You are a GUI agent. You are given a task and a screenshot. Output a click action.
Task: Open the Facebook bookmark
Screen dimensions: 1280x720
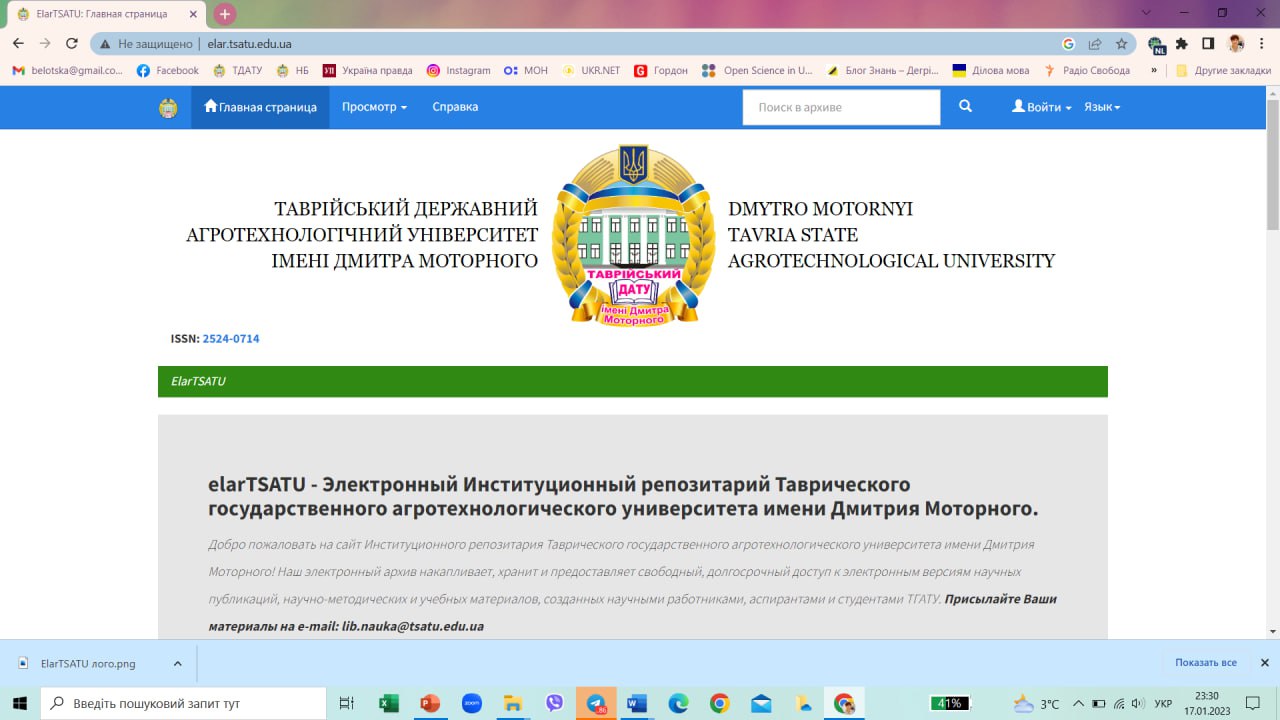tap(168, 71)
